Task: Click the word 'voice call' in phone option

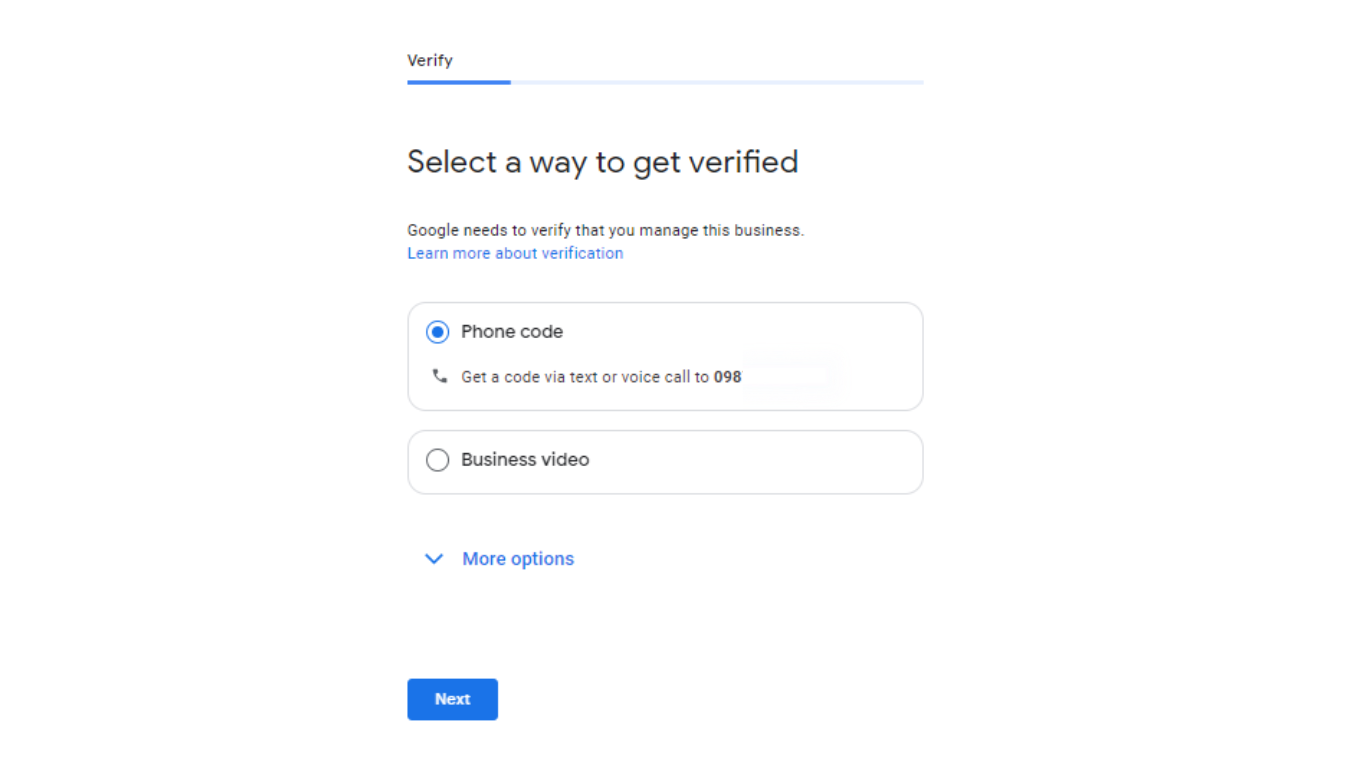Action: [x=655, y=378]
